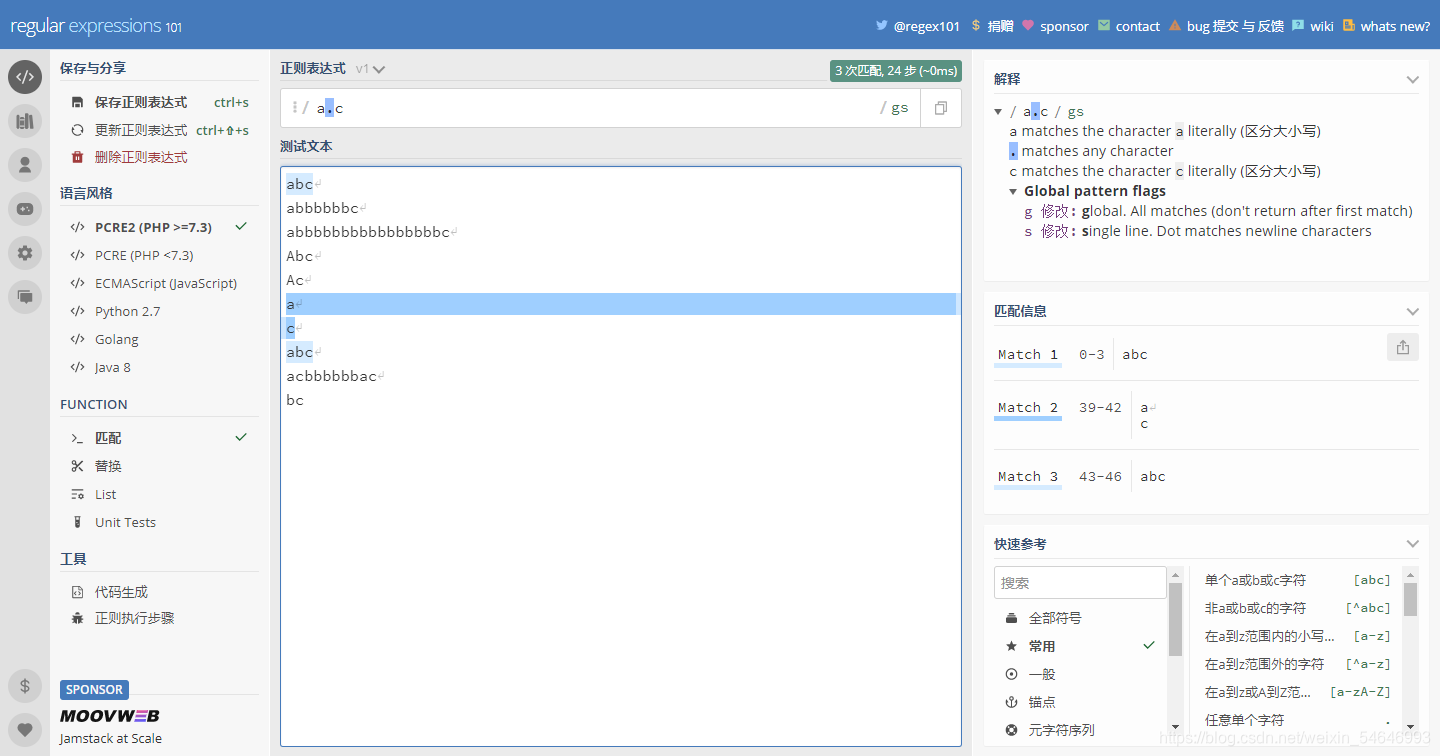Click the heart sponsor sidebar icon
The image size is (1440, 756).
click(x=25, y=730)
